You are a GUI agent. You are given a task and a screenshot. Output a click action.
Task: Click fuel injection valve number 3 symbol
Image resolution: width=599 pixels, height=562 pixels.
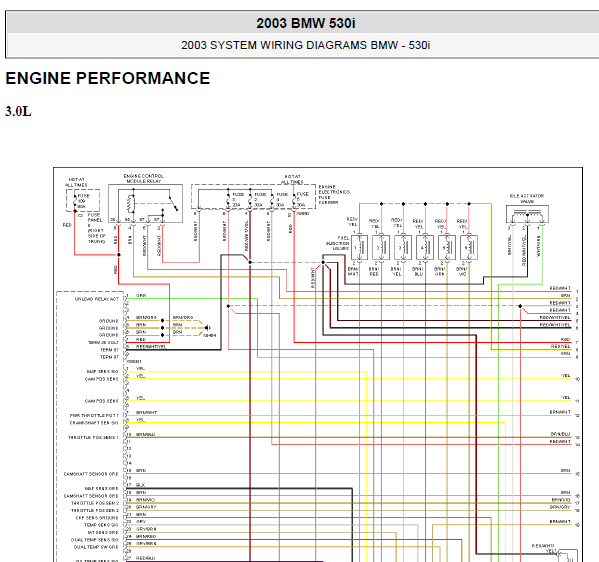click(403, 248)
